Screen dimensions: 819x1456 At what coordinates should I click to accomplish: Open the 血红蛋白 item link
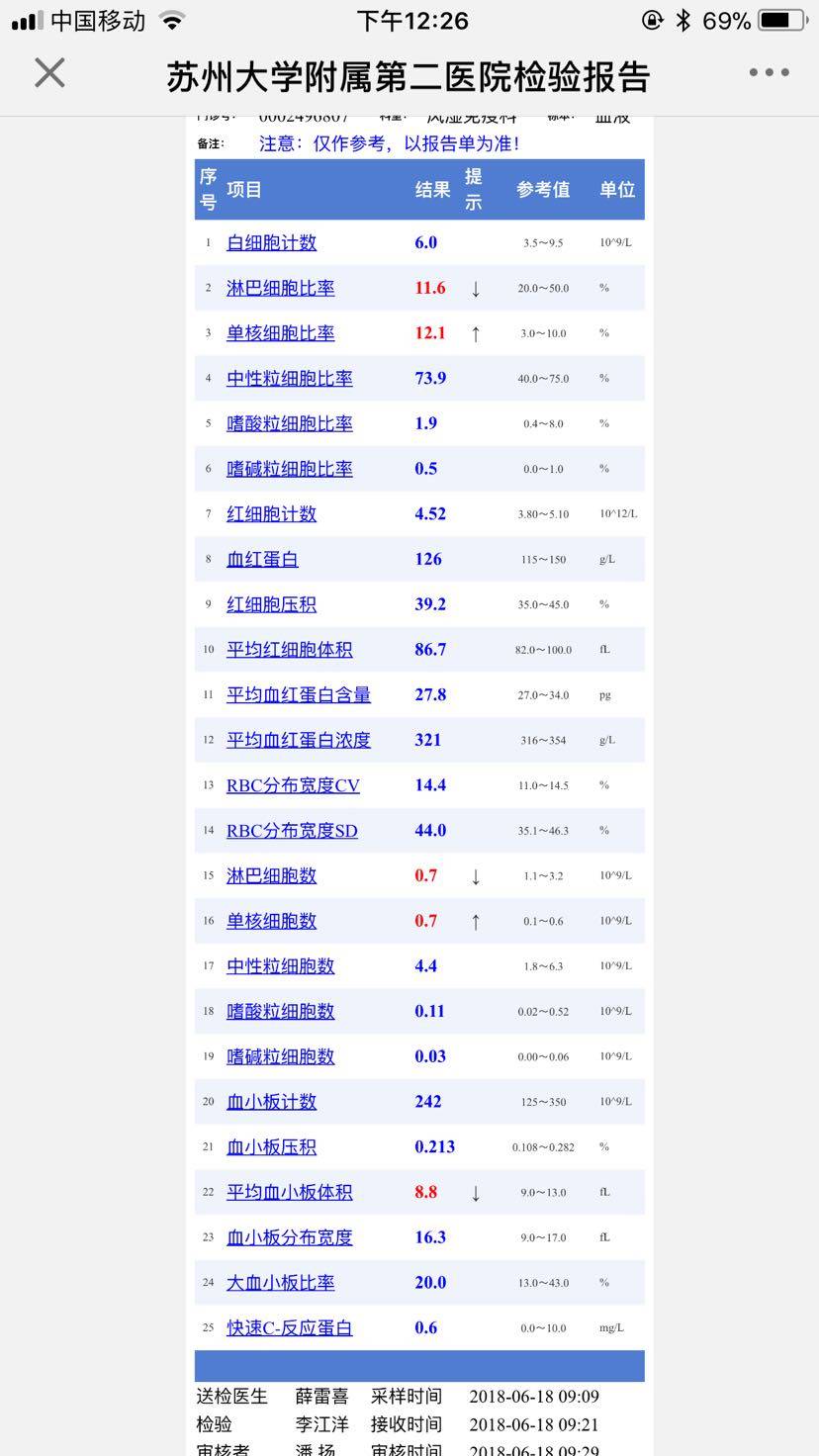[262, 560]
